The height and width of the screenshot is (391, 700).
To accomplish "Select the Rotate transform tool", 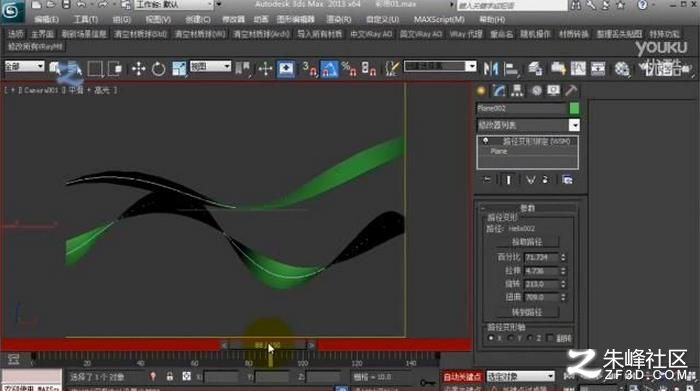I will [x=158, y=69].
